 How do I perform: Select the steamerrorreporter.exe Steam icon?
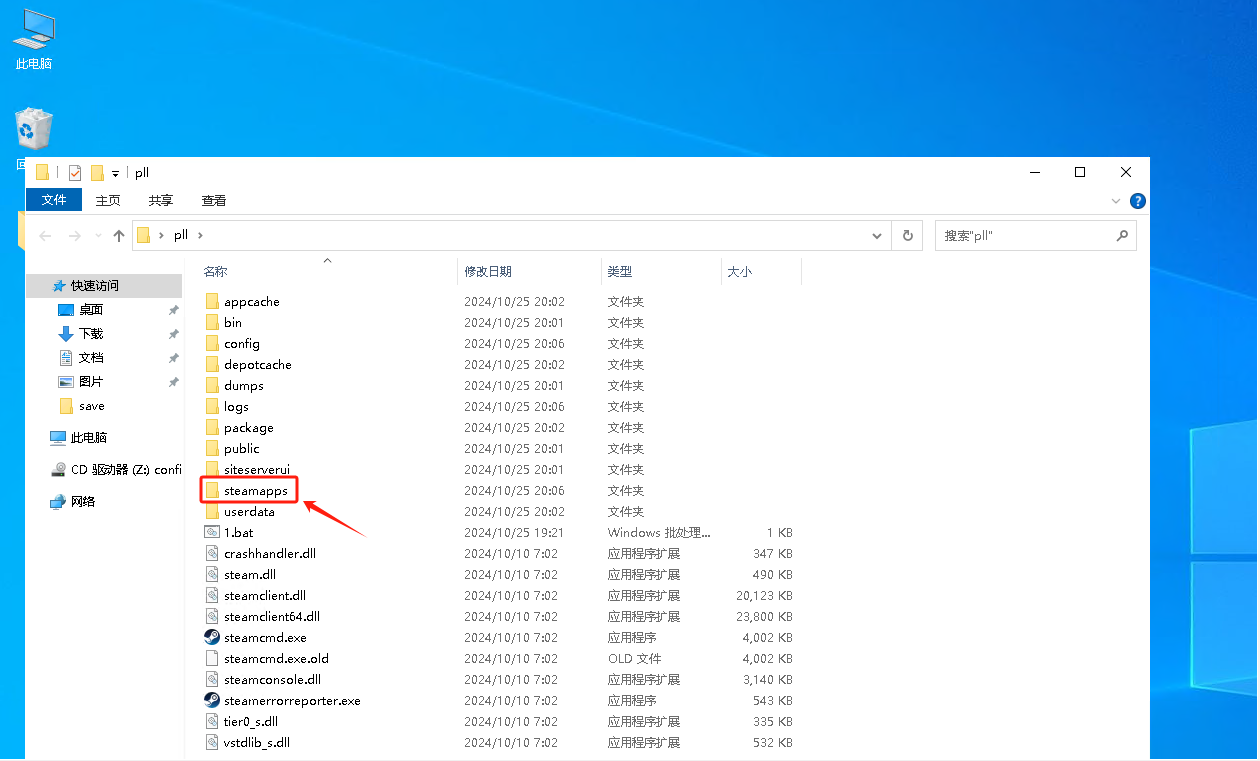click(x=211, y=700)
